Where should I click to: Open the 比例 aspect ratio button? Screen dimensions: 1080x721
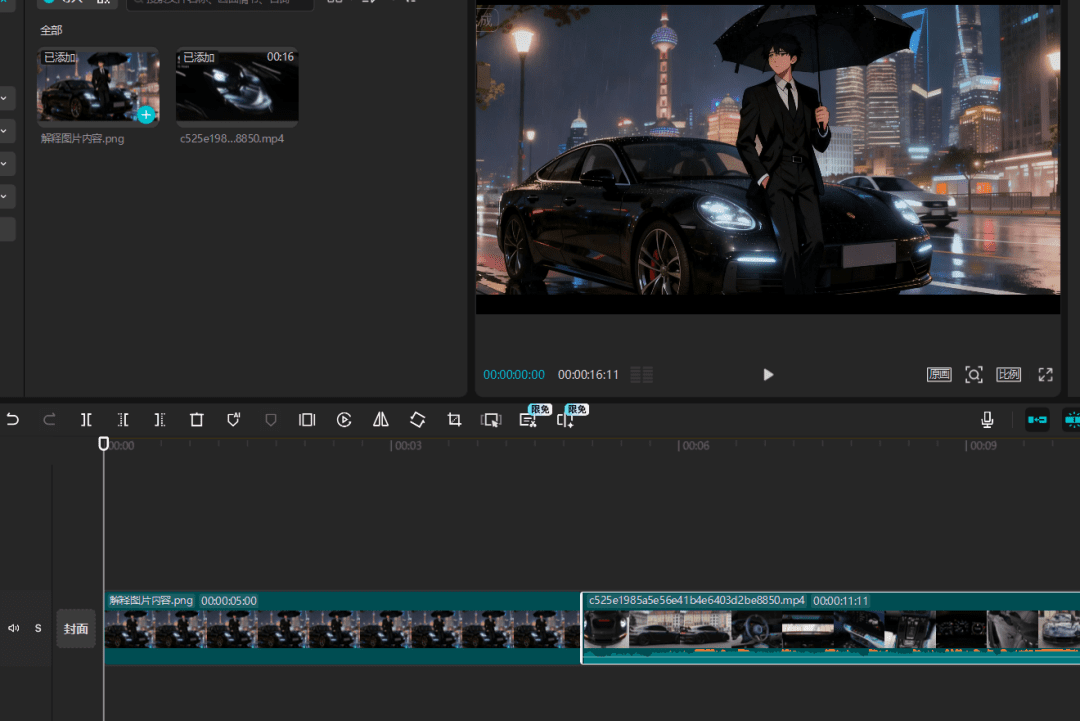1008,375
